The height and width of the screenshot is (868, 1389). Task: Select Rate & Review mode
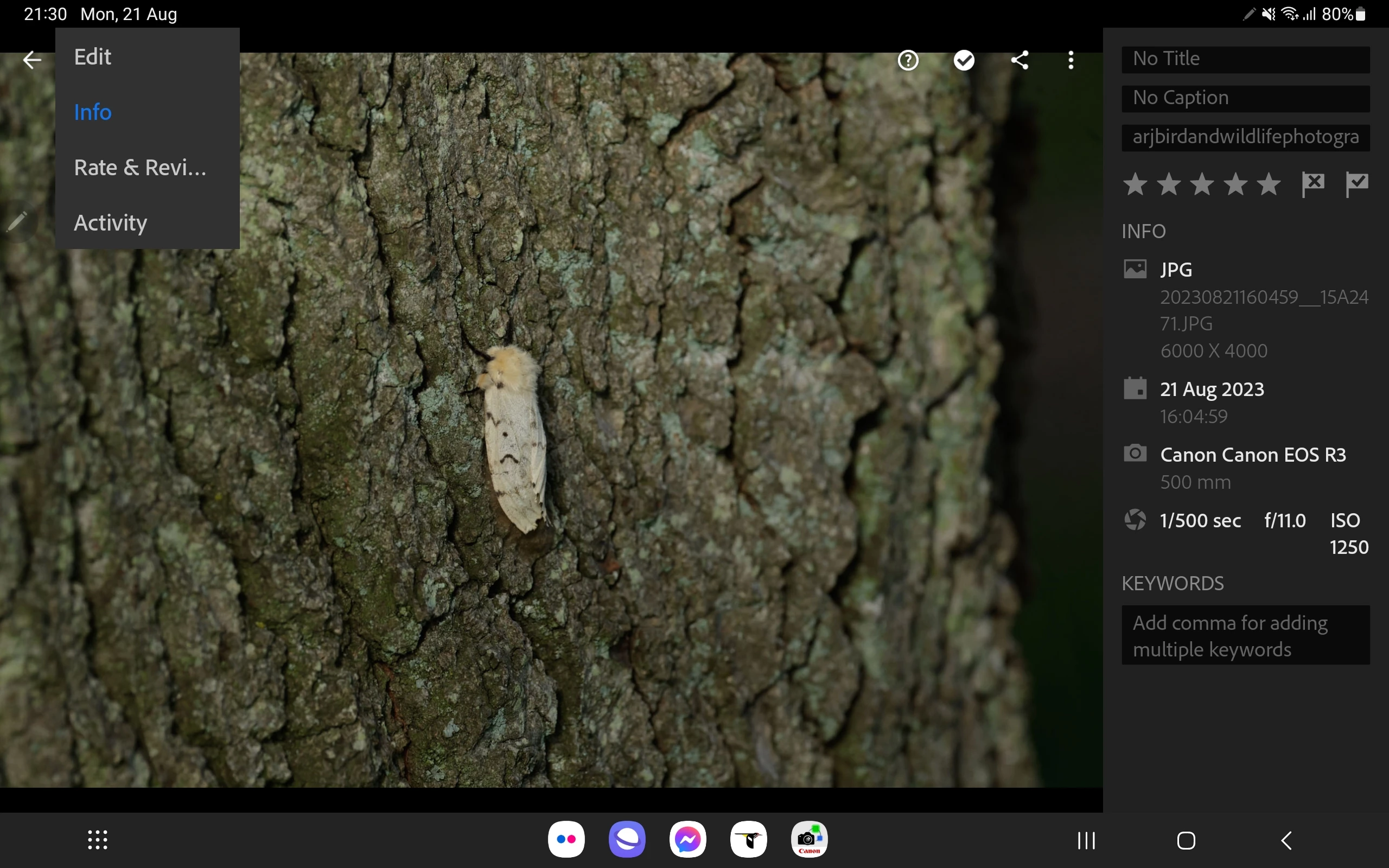(140, 168)
